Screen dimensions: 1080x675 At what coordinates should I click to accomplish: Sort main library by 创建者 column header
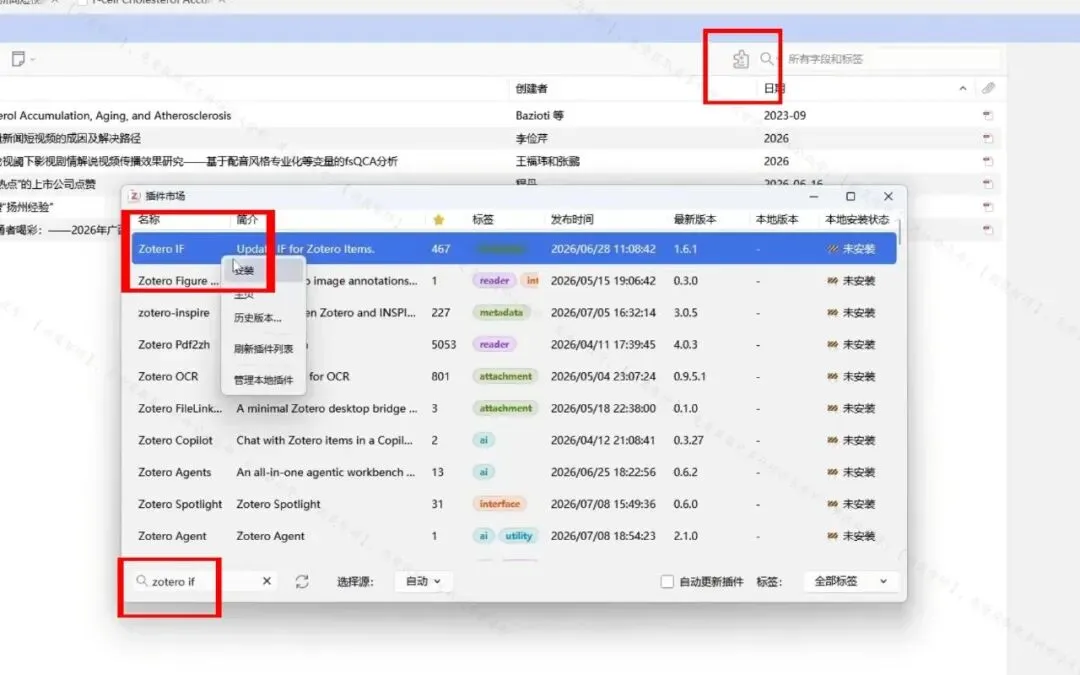[x=532, y=88]
